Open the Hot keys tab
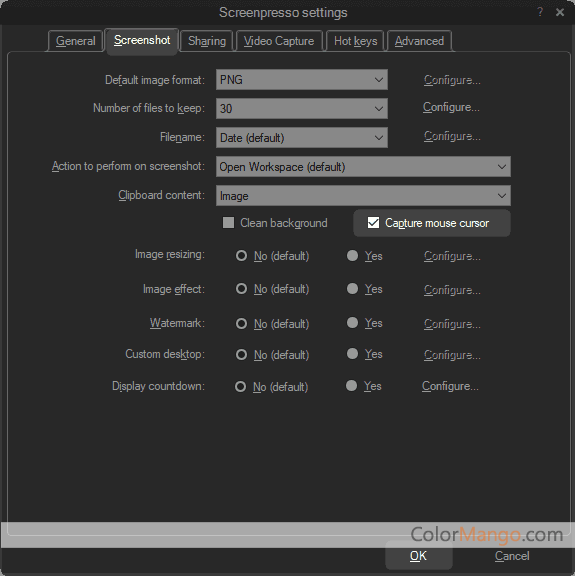 (x=355, y=41)
